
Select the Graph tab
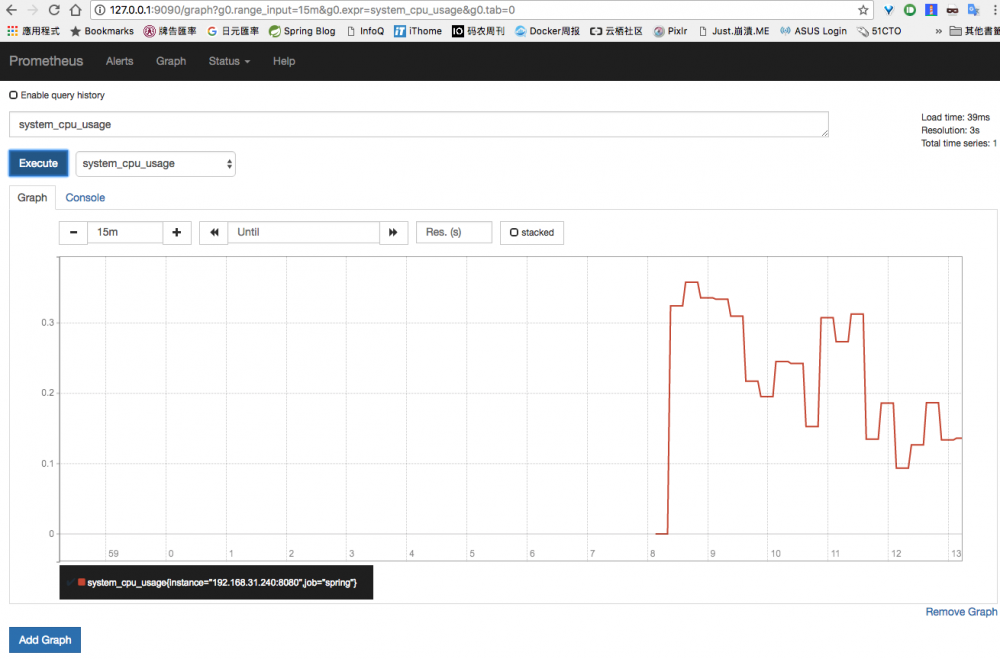[x=32, y=198]
